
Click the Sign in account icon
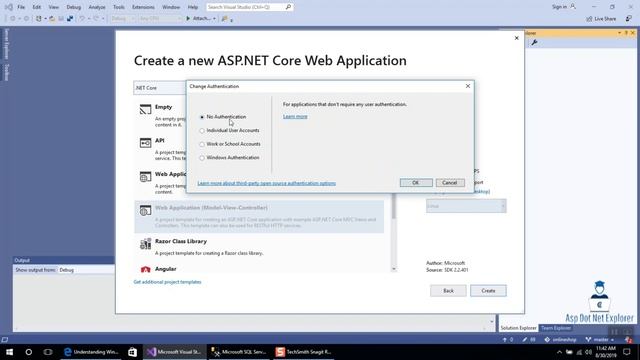click(573, 7)
